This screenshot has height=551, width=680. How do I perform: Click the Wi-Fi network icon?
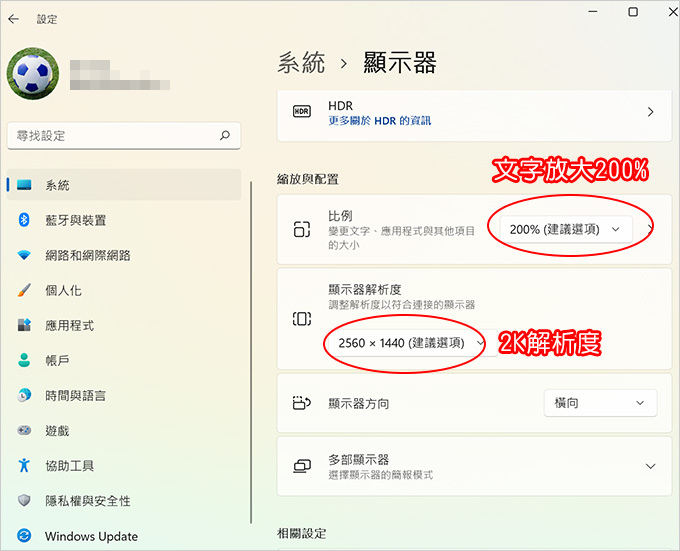[x=24, y=255]
